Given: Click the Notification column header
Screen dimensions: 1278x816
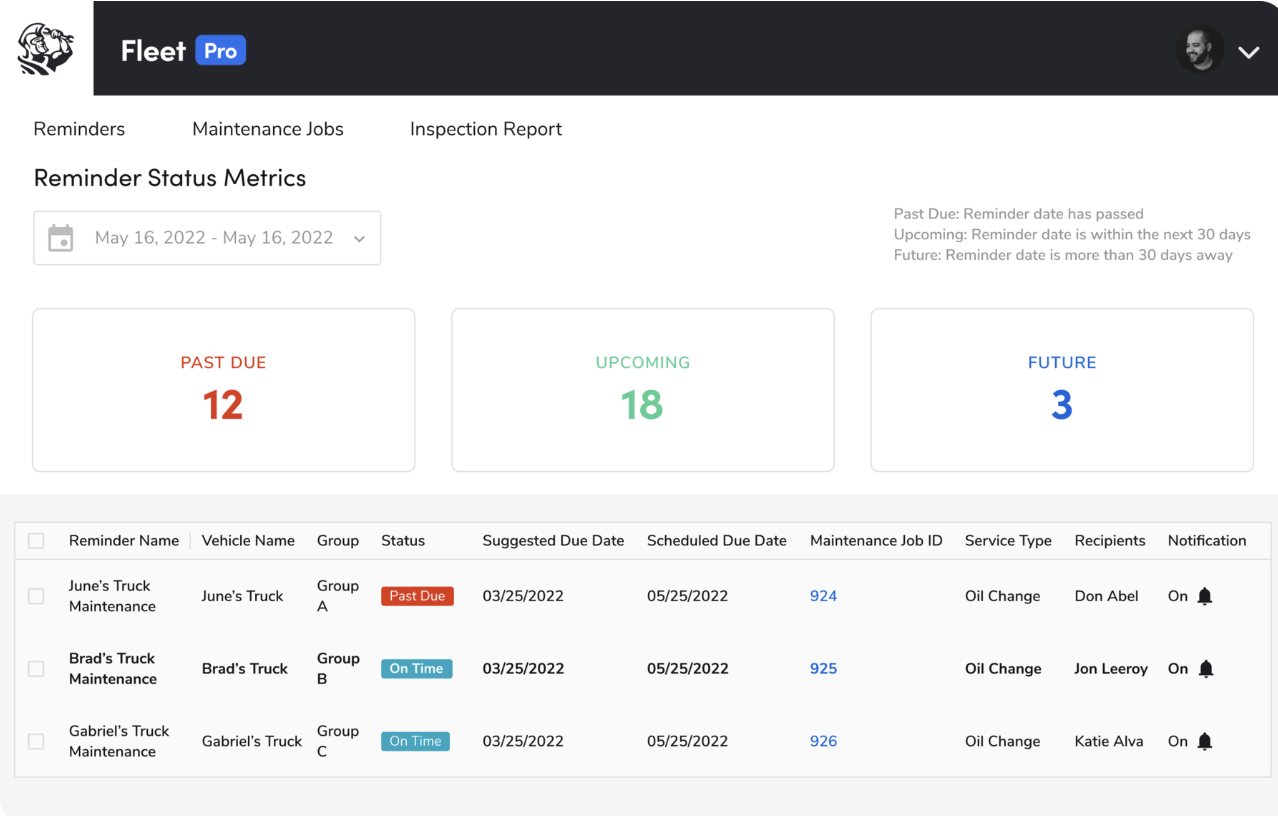Looking at the screenshot, I should click(x=1207, y=541).
